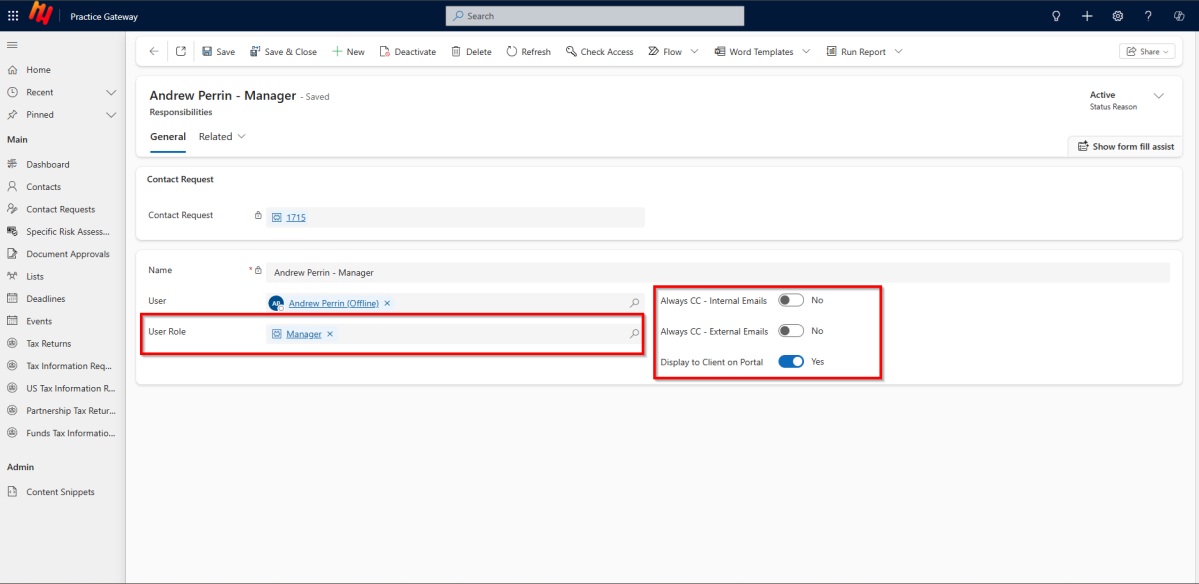Open Contact Requests in sidebar
Viewport: 1199px width, 584px height.
(x=62, y=209)
